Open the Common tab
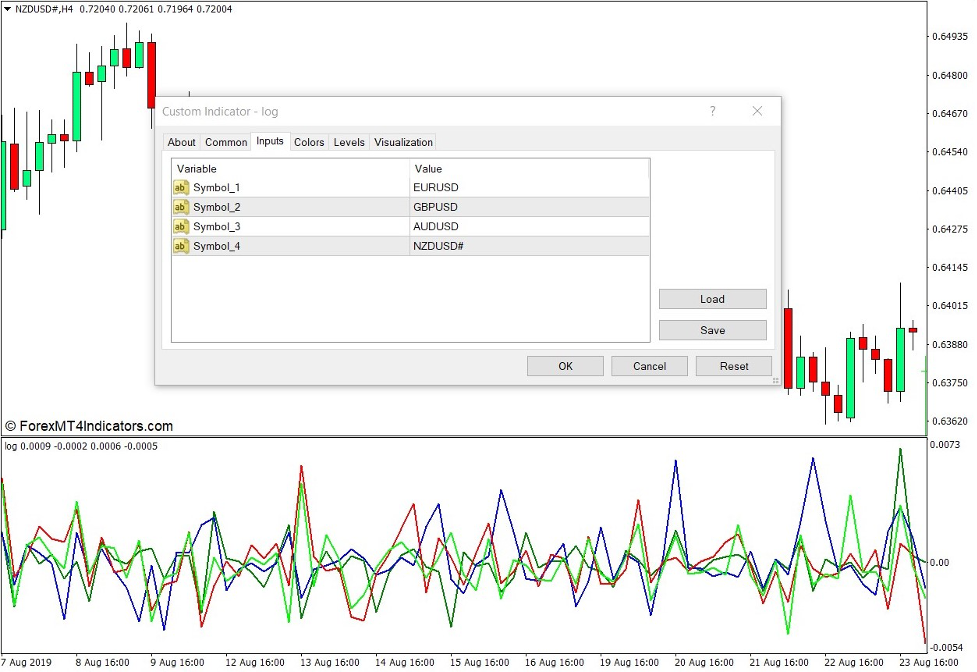Viewport: 977px width, 672px height. tap(226, 142)
